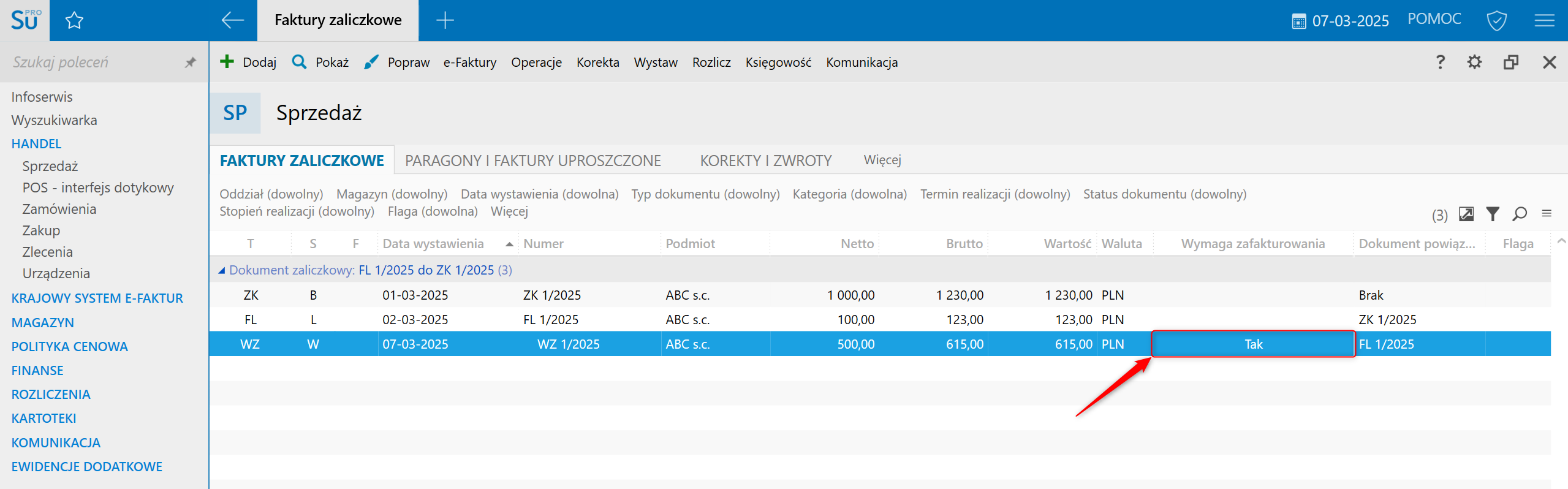Open help question mark icon

click(x=1441, y=62)
